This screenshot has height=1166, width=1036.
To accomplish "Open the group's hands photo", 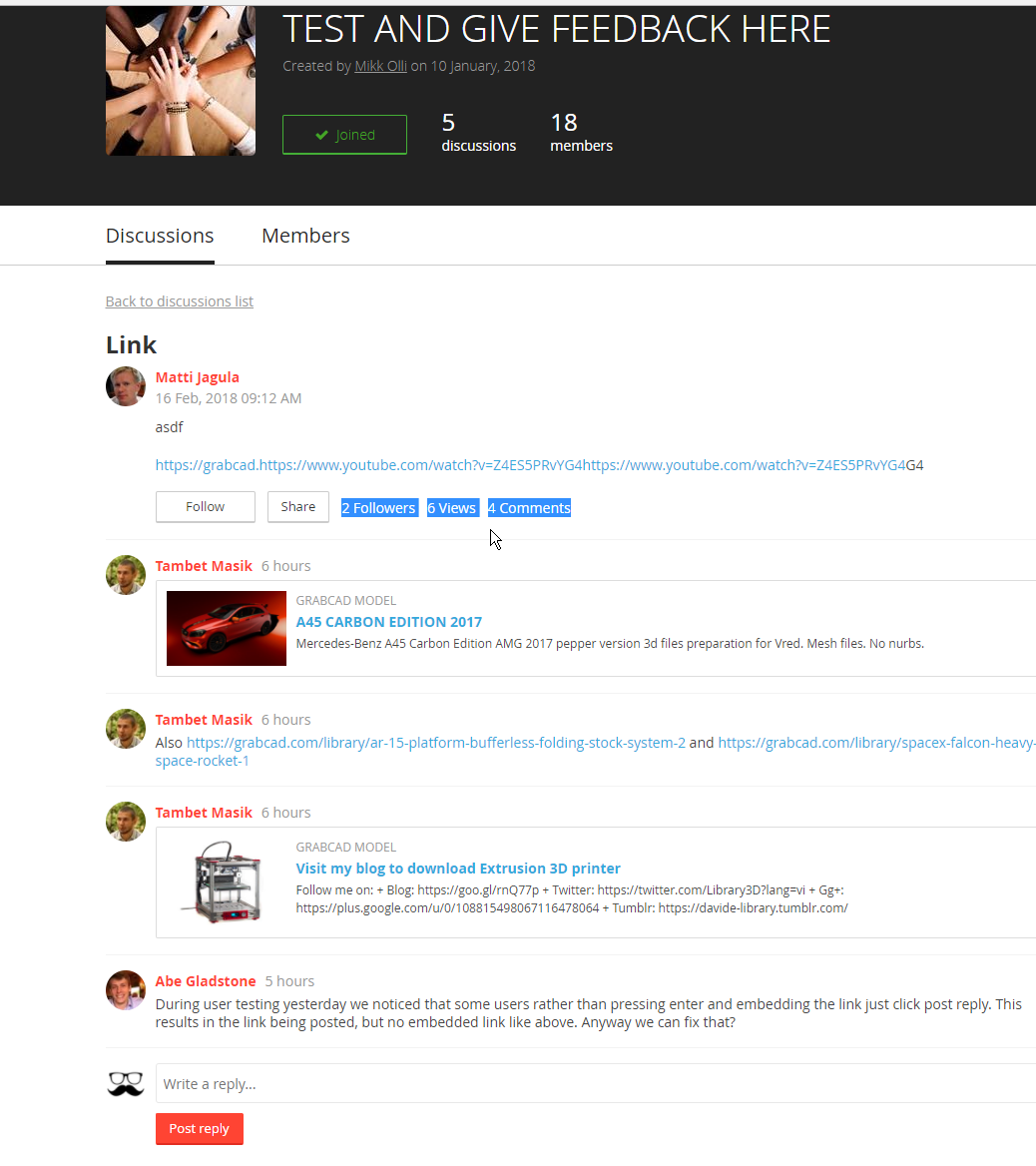I will click(181, 81).
